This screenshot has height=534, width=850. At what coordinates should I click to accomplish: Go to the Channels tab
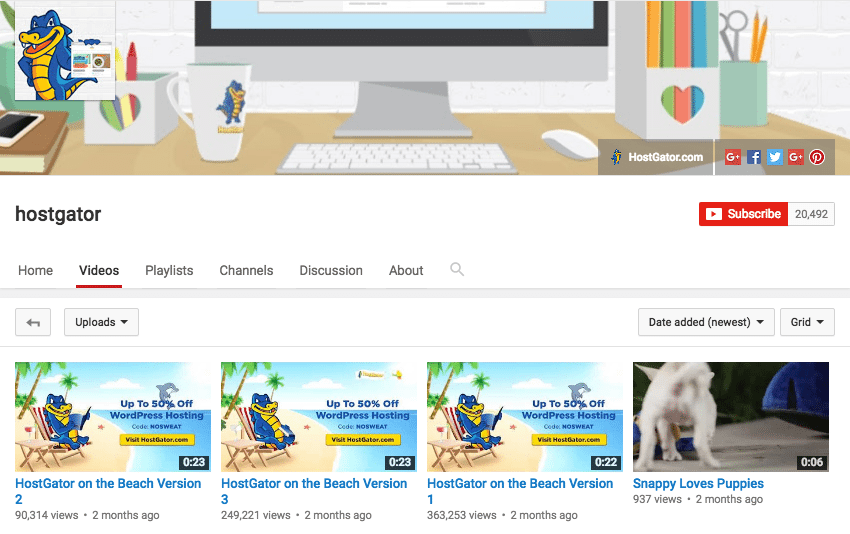pos(246,271)
